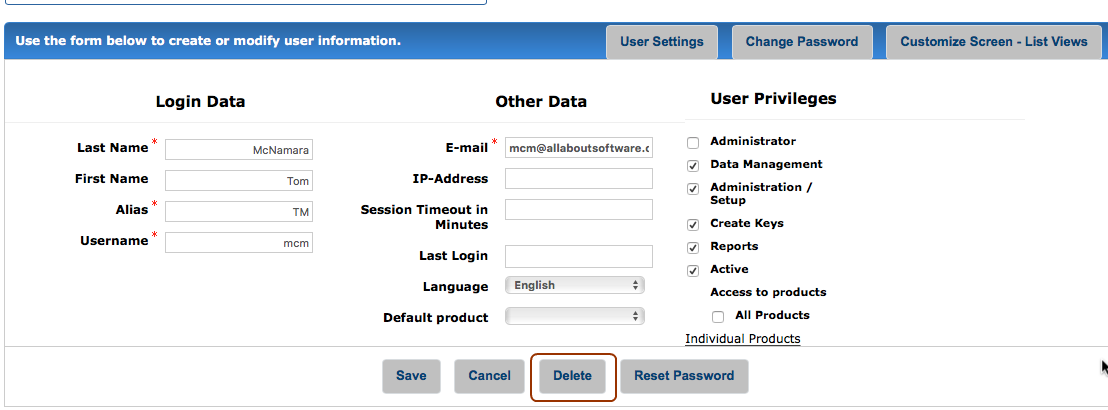The image size is (1108, 410).
Task: Expand the Default product dropdown
Action: pos(574,316)
